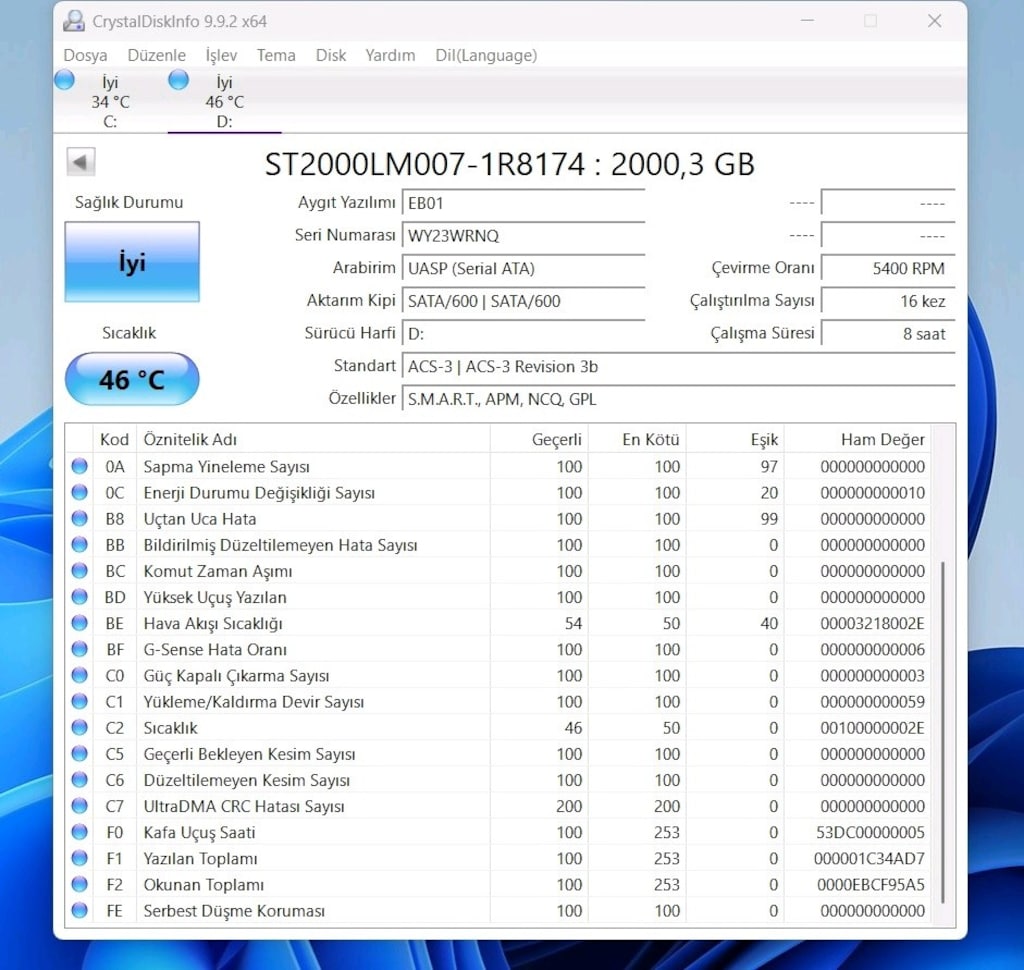
Task: Click the Kod column header
Action: click(x=114, y=440)
